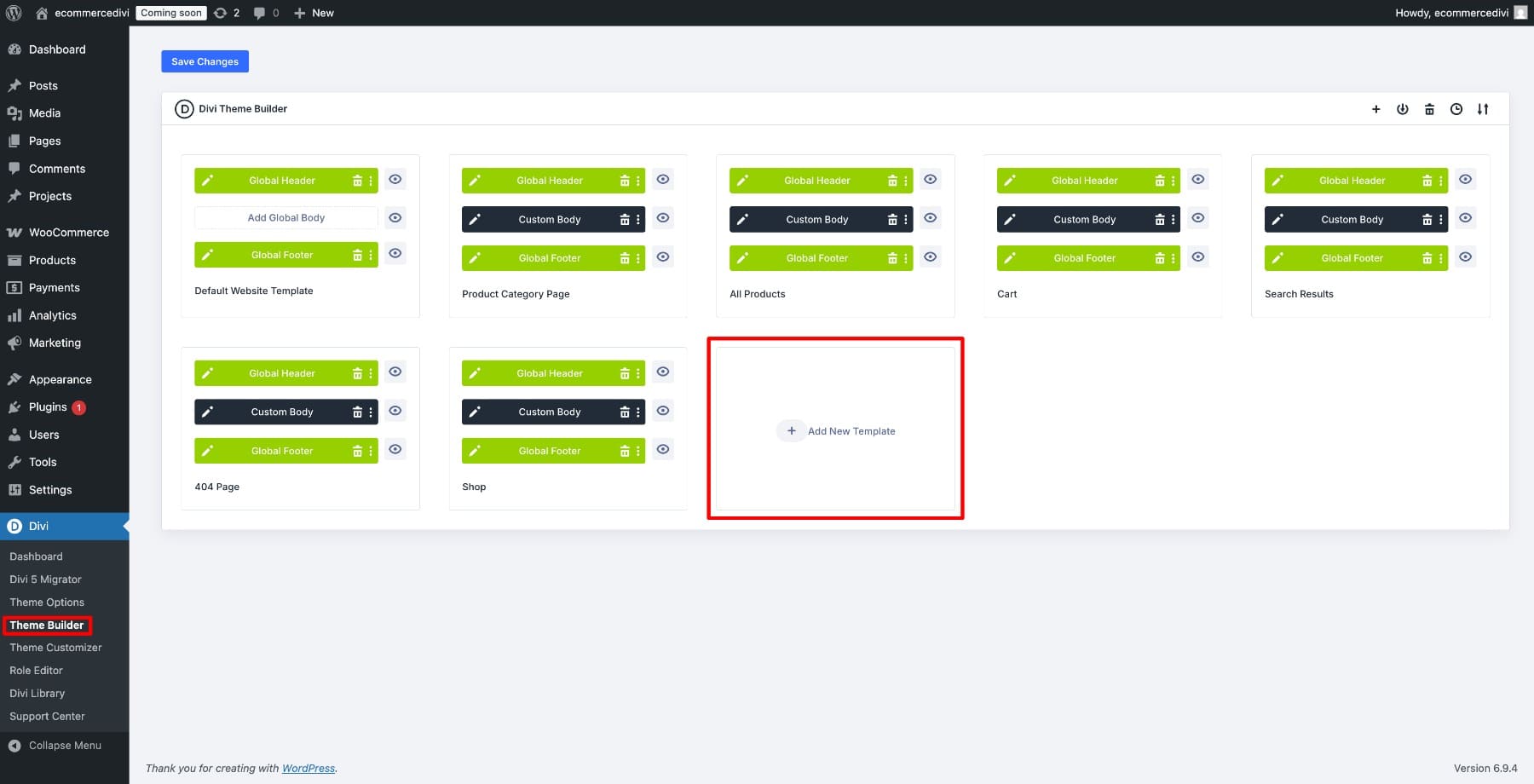The width and height of the screenshot is (1534, 784).
Task: Click Save Changes button
Action: pos(205,61)
